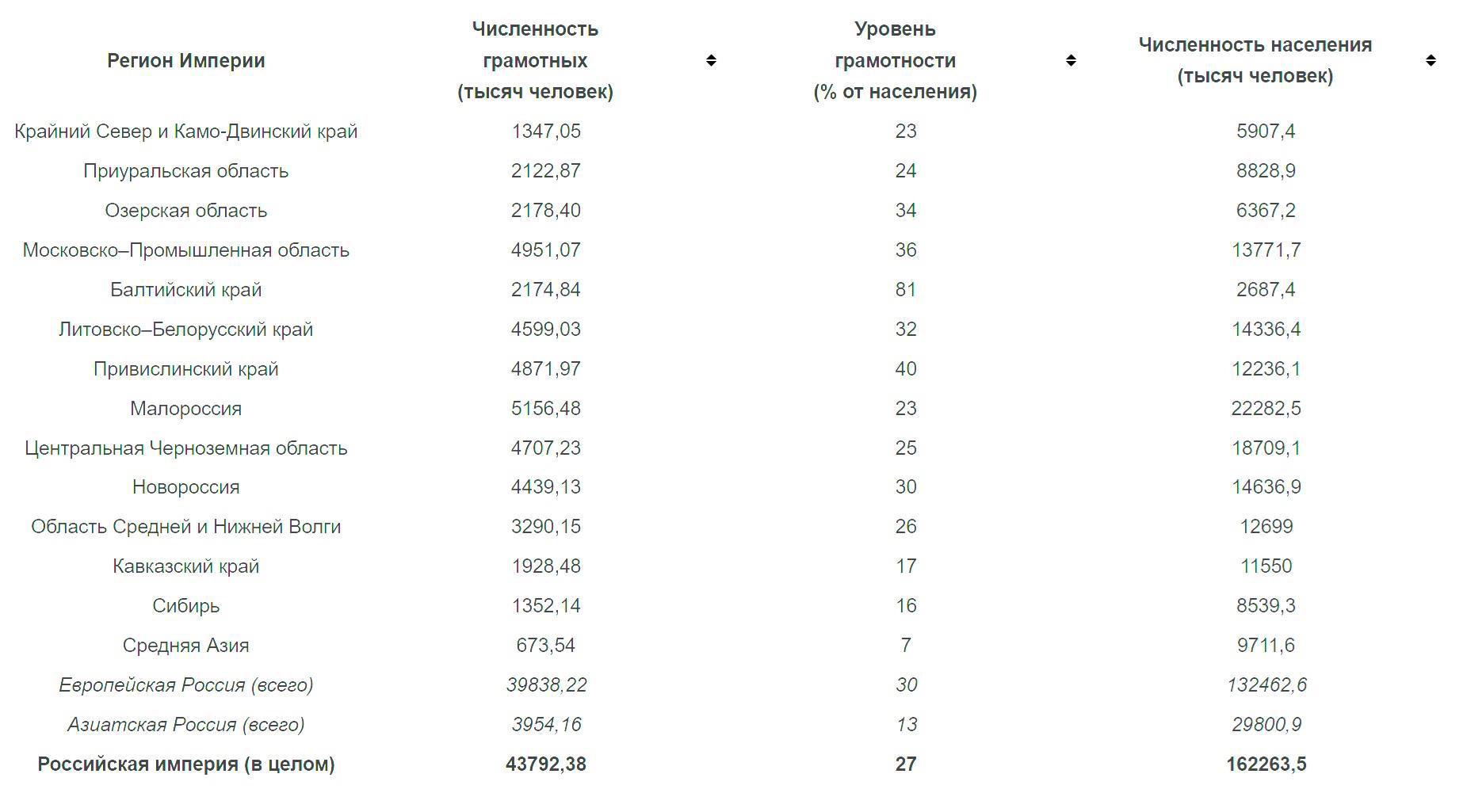
Task: Click the 'Средняя Азия' region cell
Action: [x=186, y=646]
